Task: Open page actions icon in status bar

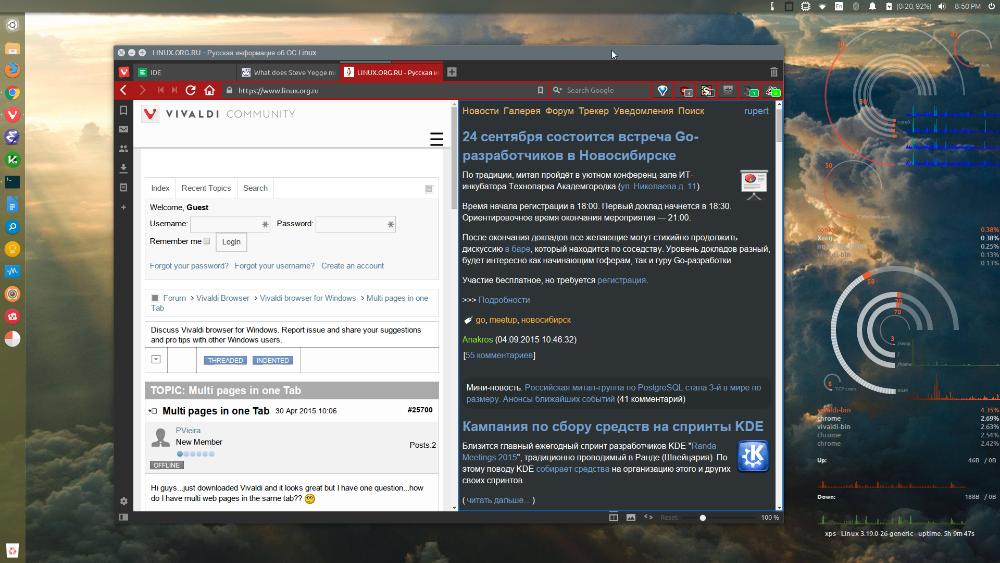Action: pyautogui.click(x=649, y=517)
